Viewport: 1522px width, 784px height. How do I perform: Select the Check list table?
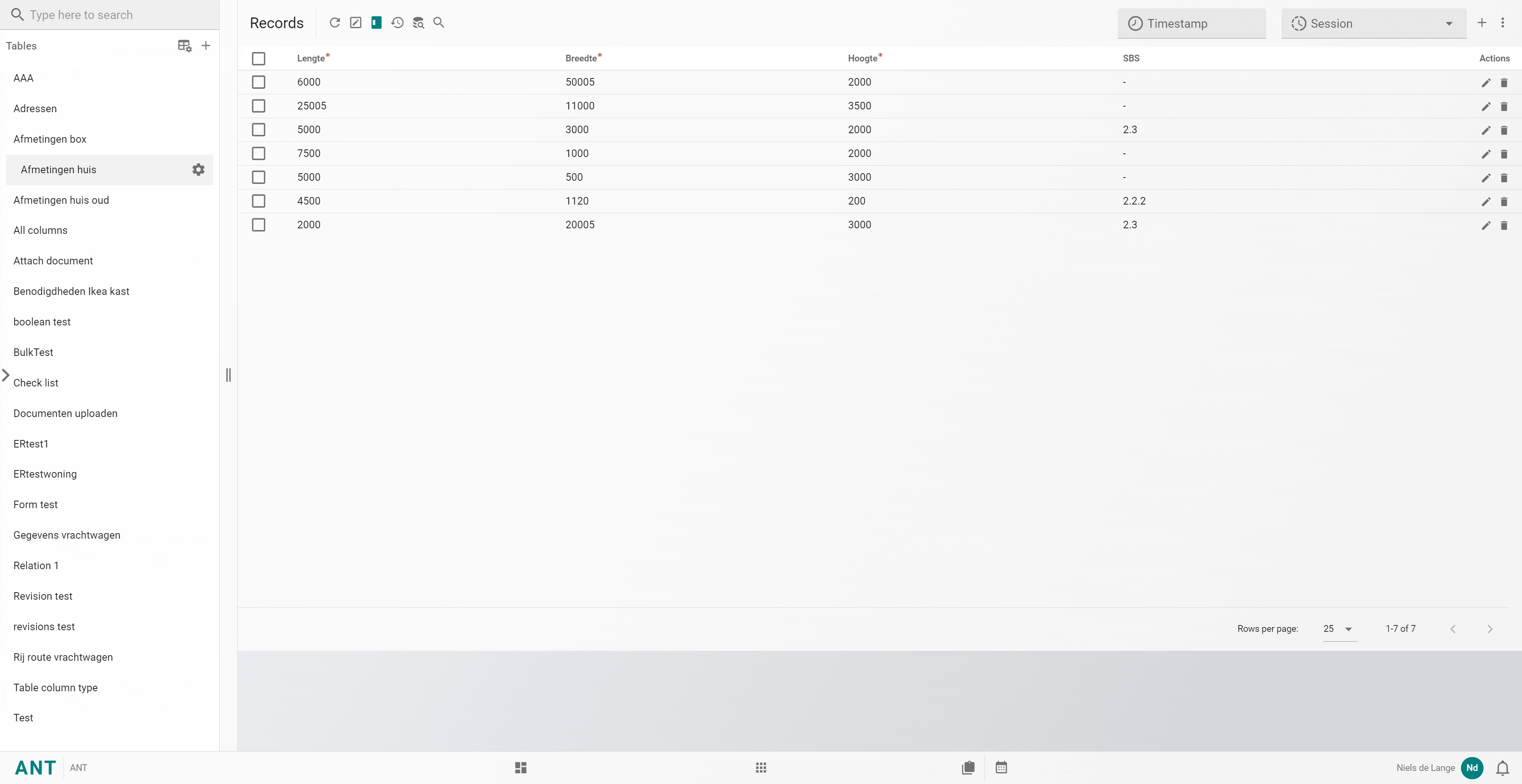pyautogui.click(x=35, y=383)
